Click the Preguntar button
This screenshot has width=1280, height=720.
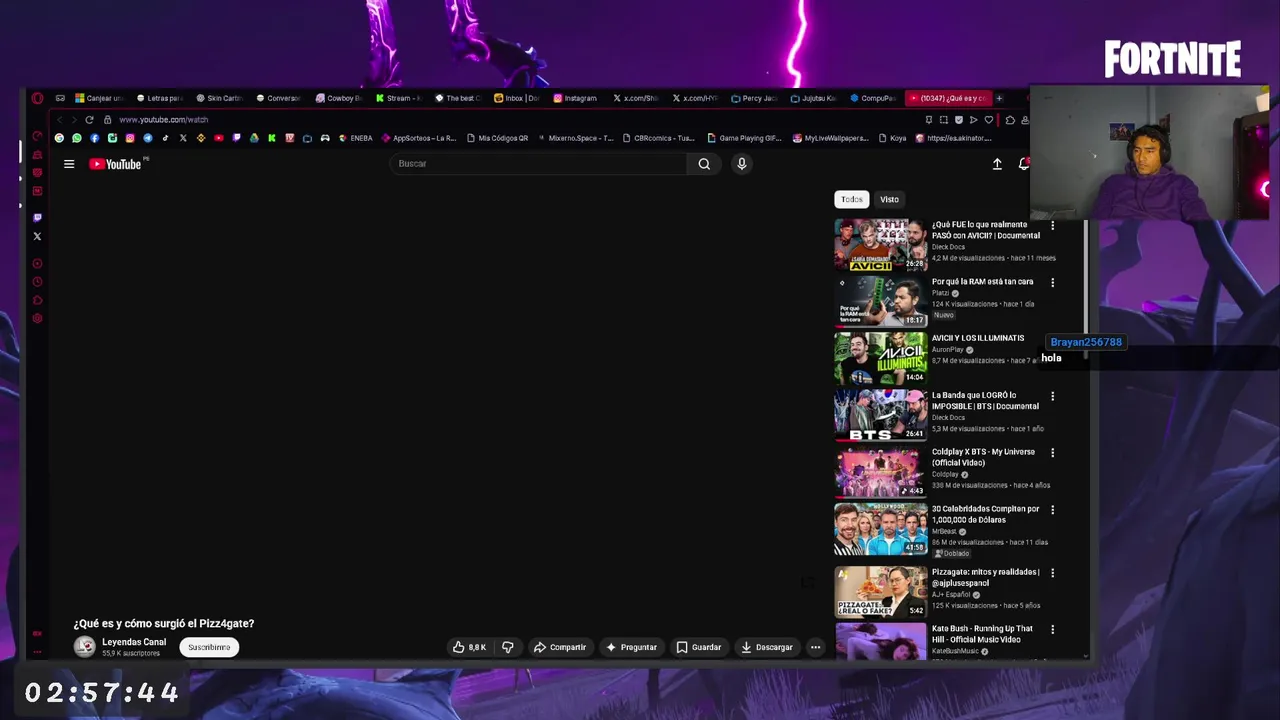click(631, 647)
